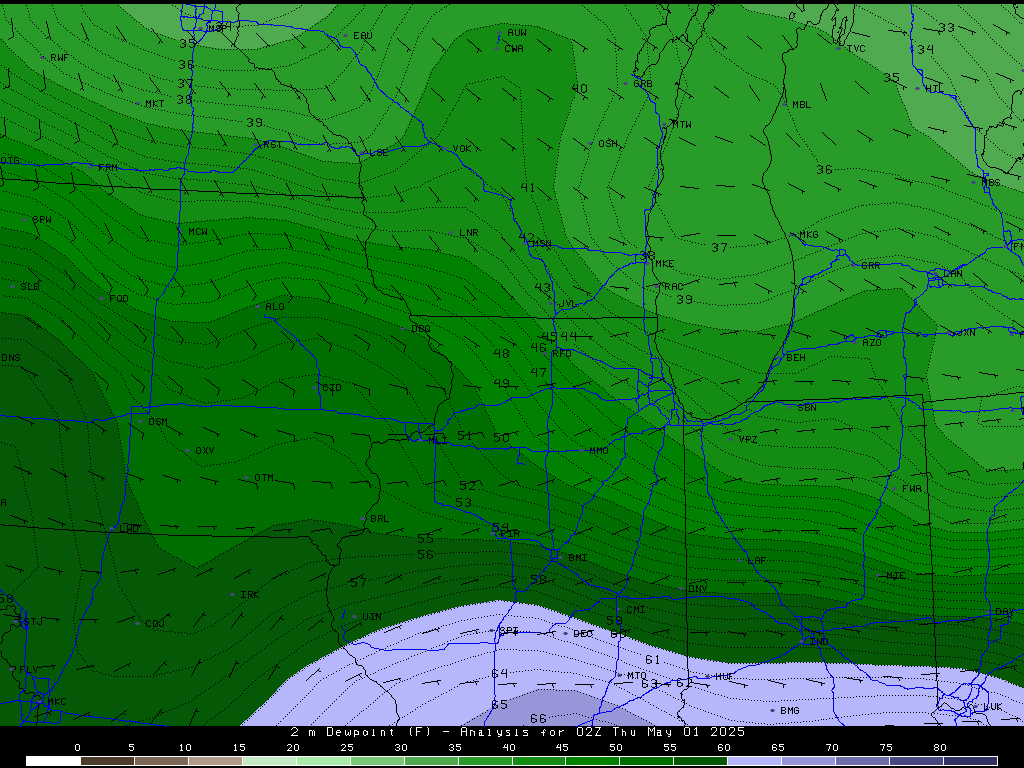1024x768 pixels.
Task: Click the pale green 15-20 legend swatch
Action: (269, 761)
